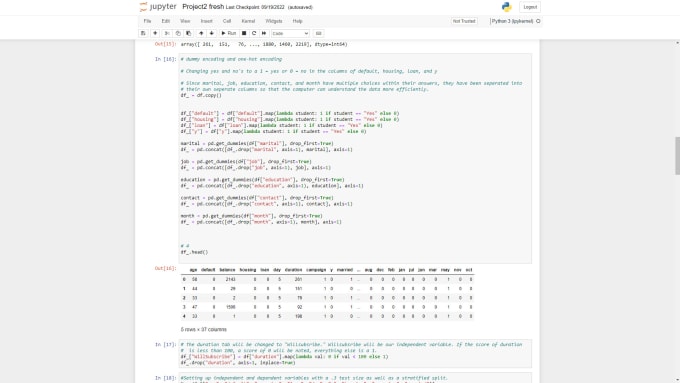Open the Insert menu

206,21
